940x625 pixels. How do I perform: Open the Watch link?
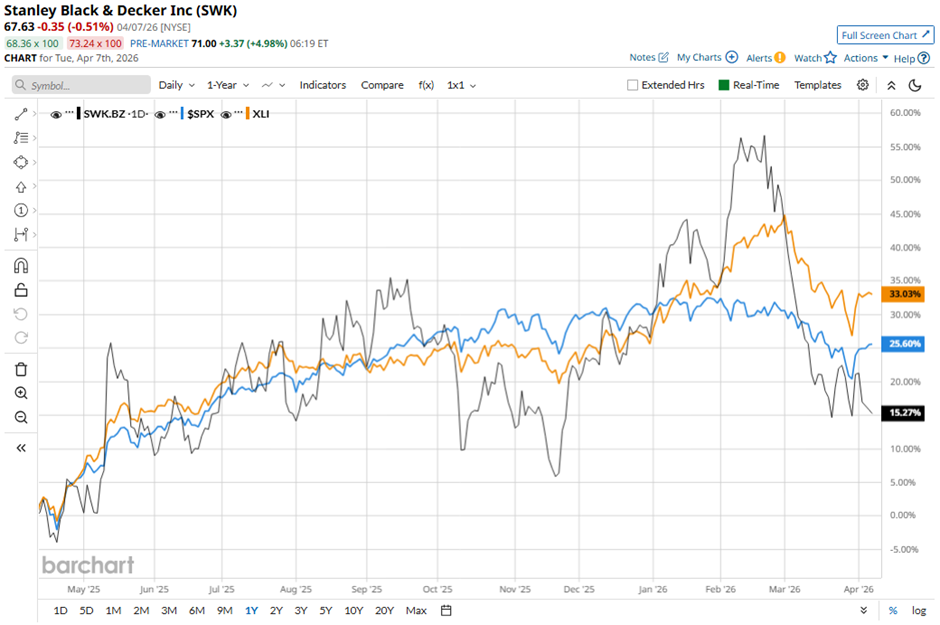pyautogui.click(x=808, y=58)
